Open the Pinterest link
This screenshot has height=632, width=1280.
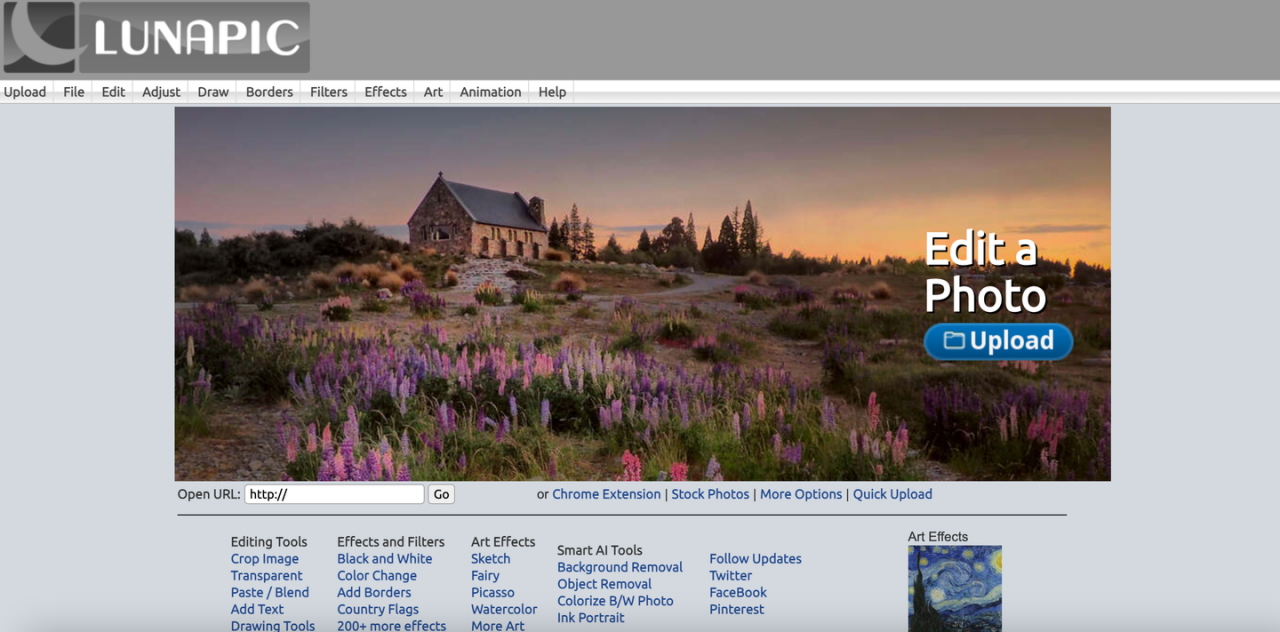coord(737,610)
